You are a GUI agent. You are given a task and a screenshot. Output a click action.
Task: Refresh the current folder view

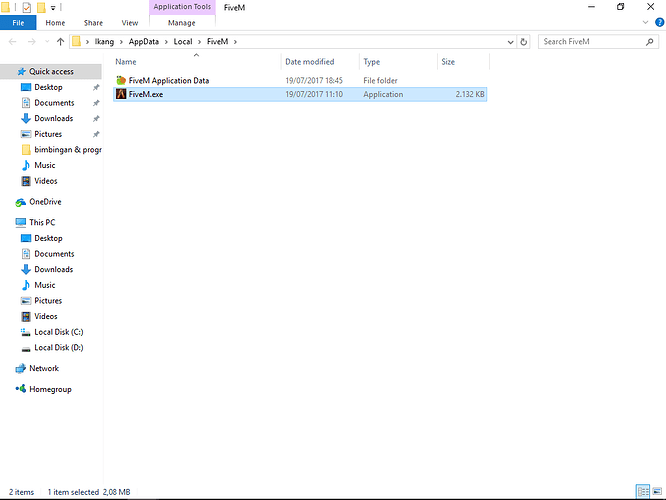click(524, 42)
